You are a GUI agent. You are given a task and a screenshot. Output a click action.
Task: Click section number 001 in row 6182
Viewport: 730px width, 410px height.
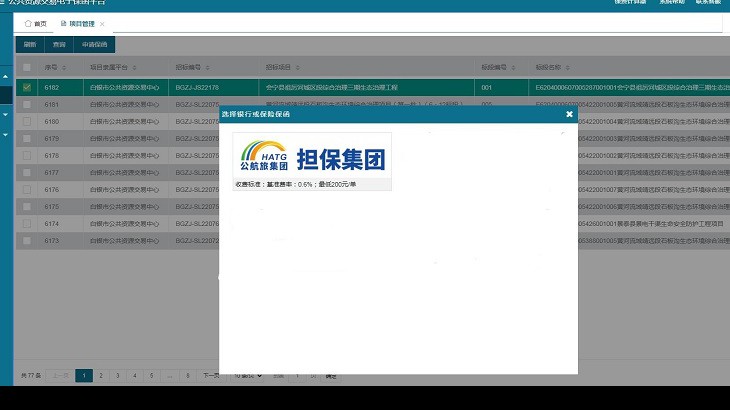coord(487,87)
